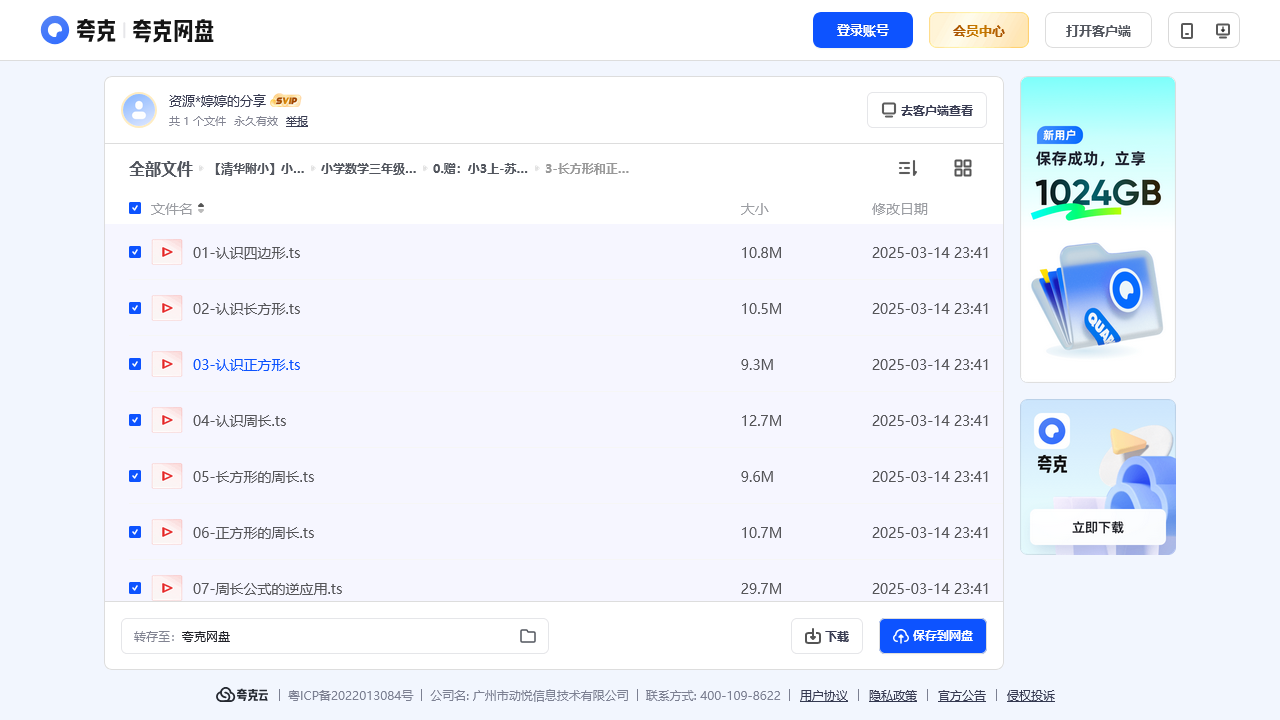Sort by 文件名 column header arrow
The height and width of the screenshot is (720, 1280).
click(x=201, y=208)
